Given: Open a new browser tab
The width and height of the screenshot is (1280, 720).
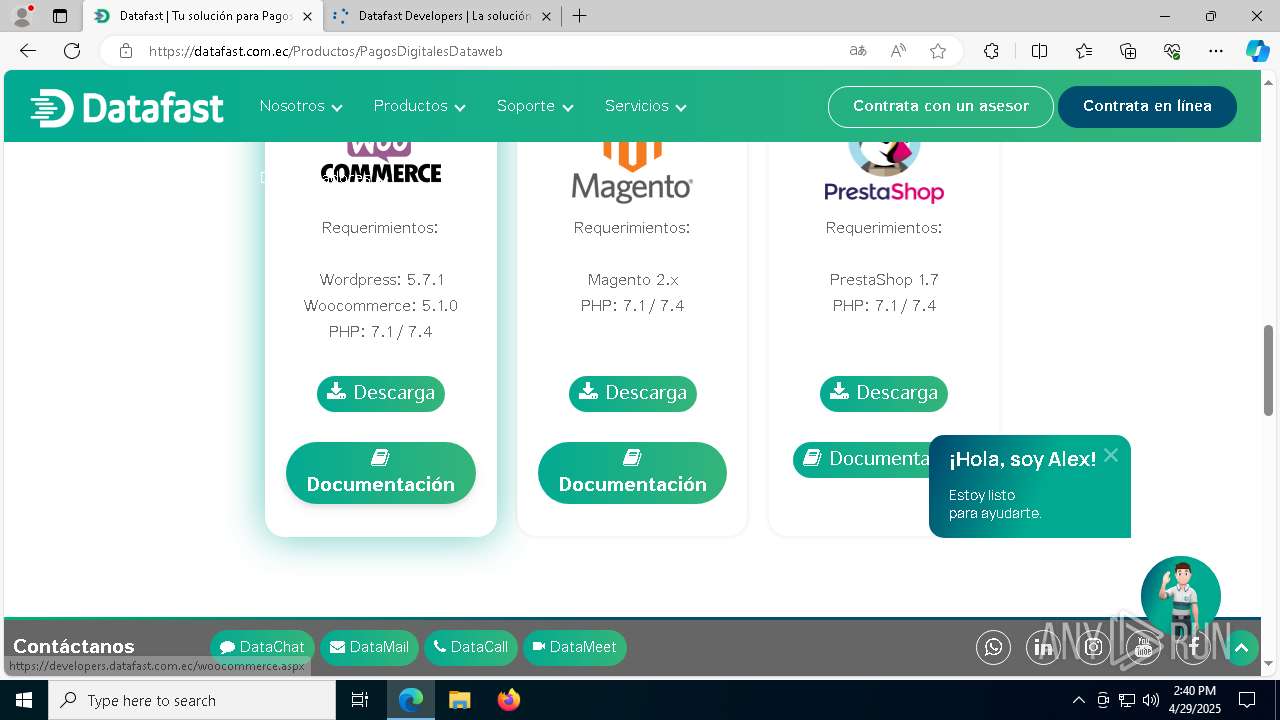Looking at the screenshot, I should coord(579,16).
